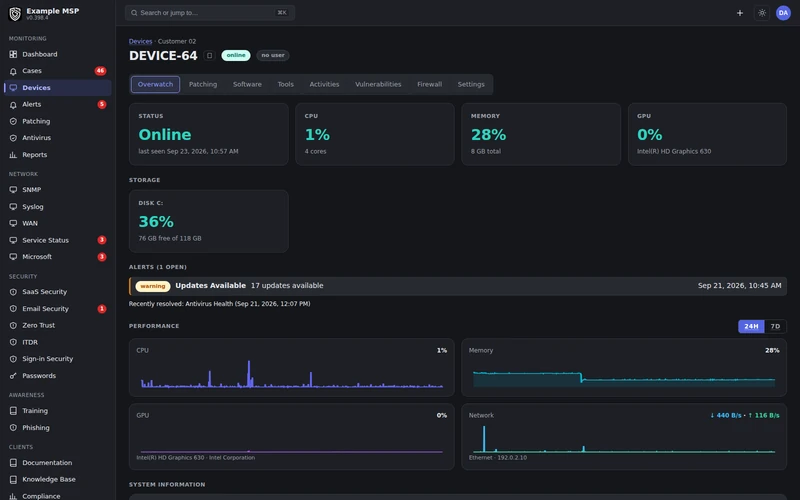The height and width of the screenshot is (500, 800).
Task: Switch to the Firewall tab
Action: 430,85
